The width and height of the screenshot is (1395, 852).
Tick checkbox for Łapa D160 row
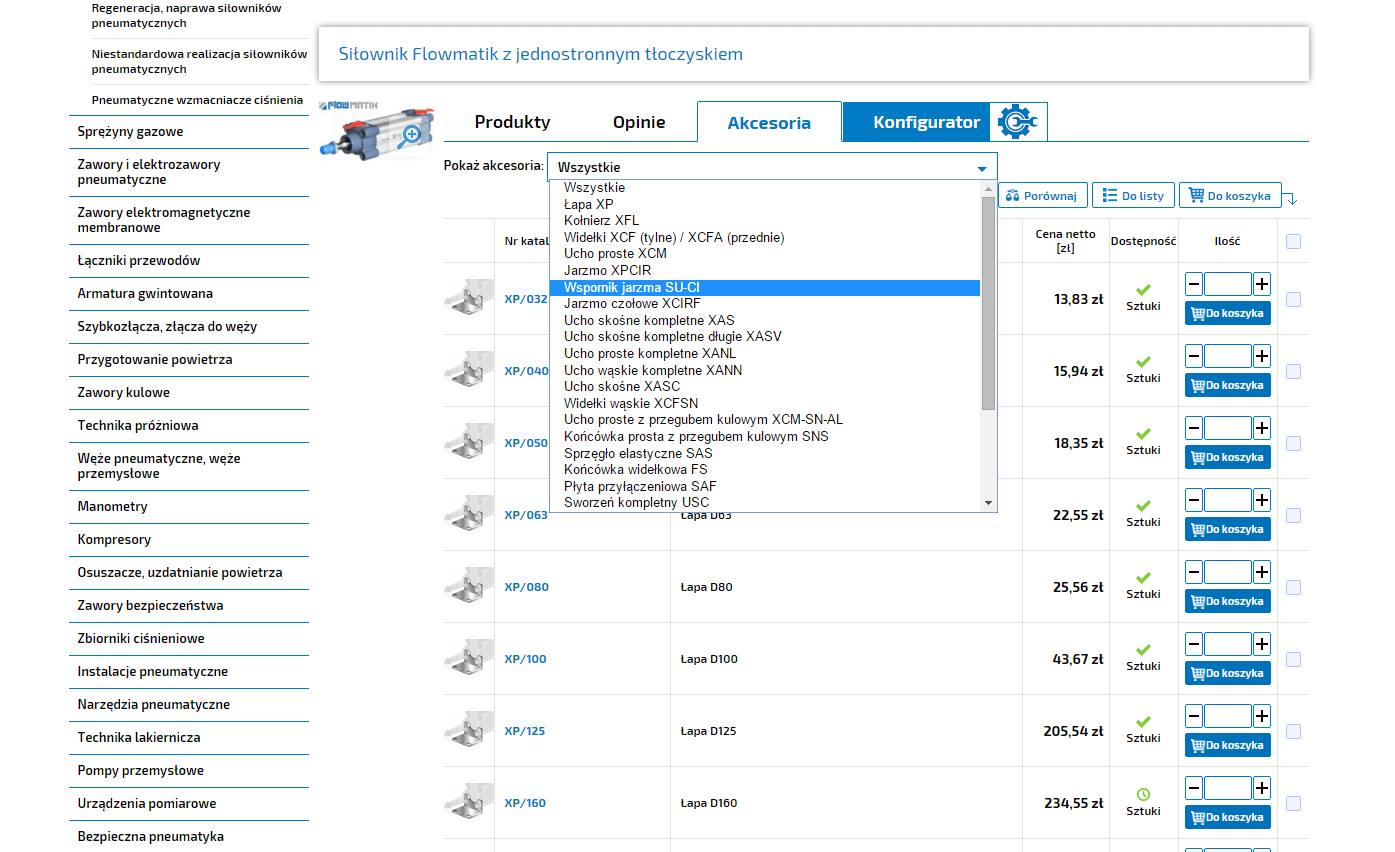1293,803
